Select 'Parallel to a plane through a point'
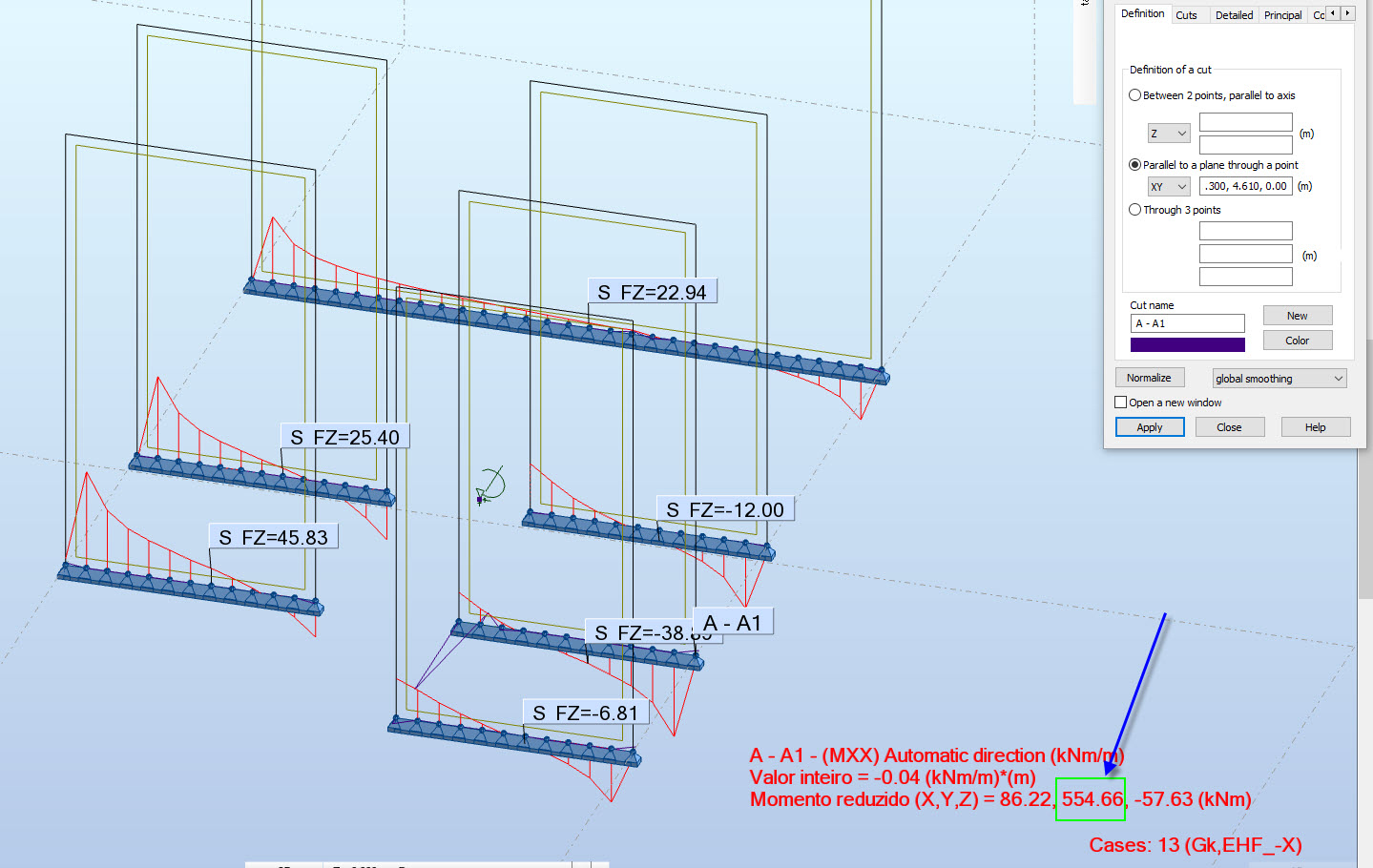Viewport: 1373px width, 868px height. pos(1213,165)
